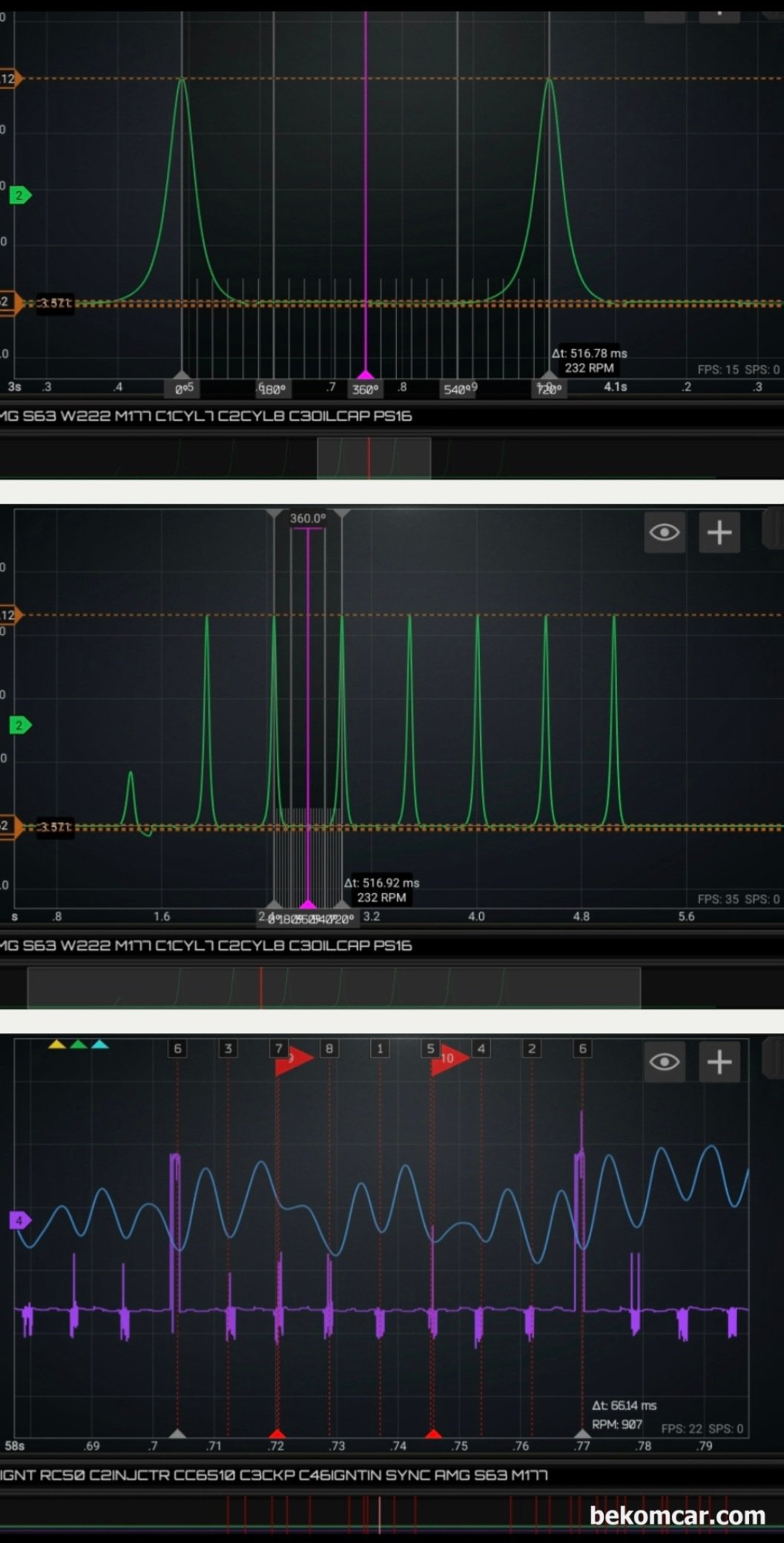Toggle the eye visibility icon in middle scope panel

click(x=664, y=532)
